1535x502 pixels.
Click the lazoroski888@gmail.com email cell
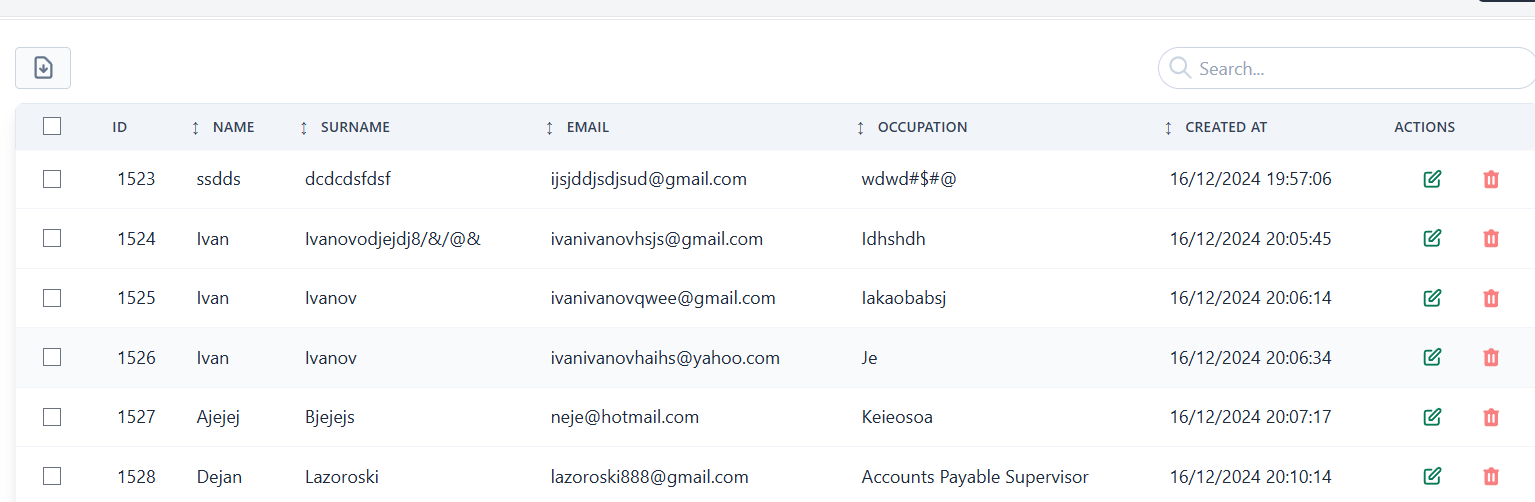point(649,477)
